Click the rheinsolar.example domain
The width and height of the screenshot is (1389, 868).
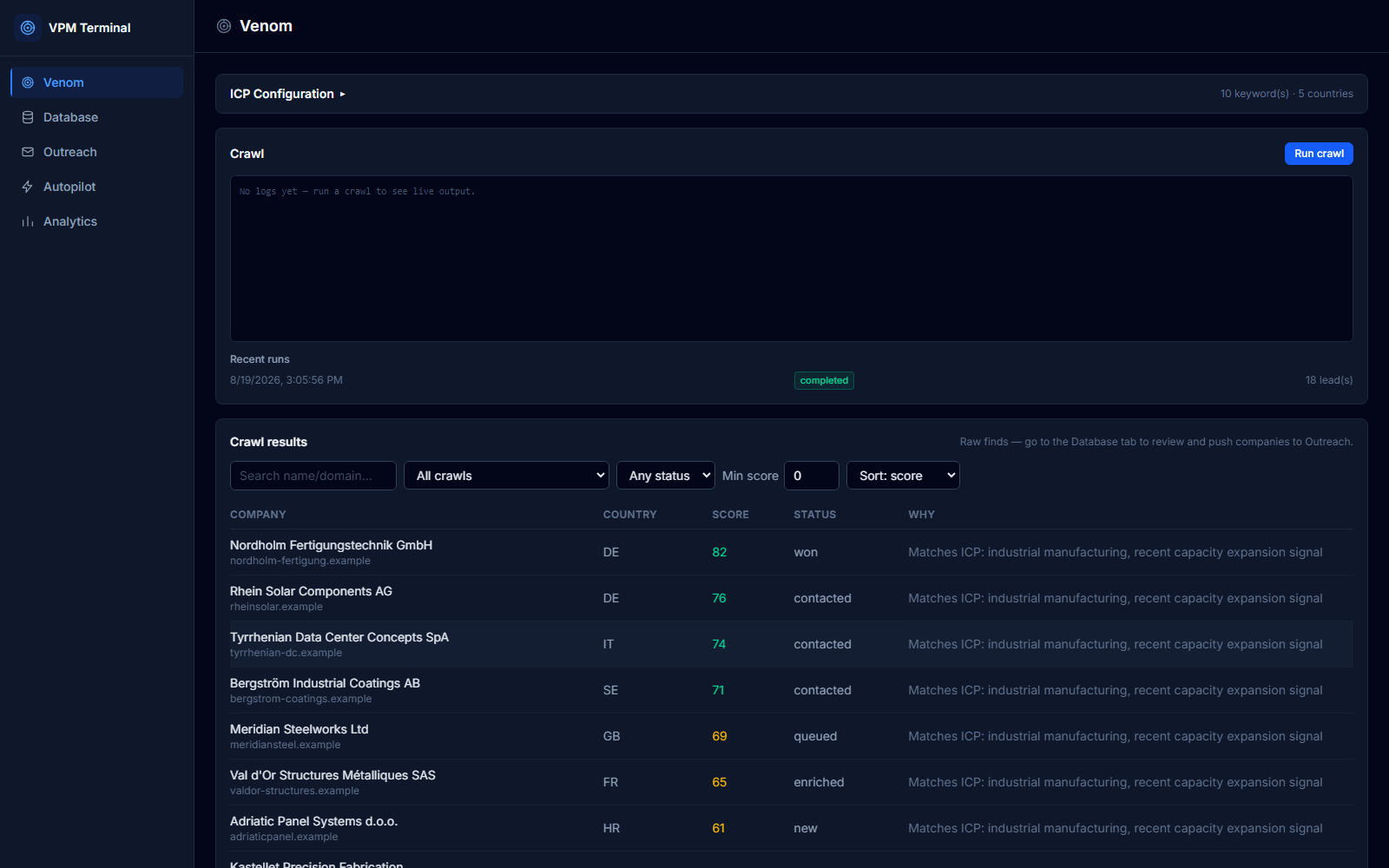(x=276, y=607)
